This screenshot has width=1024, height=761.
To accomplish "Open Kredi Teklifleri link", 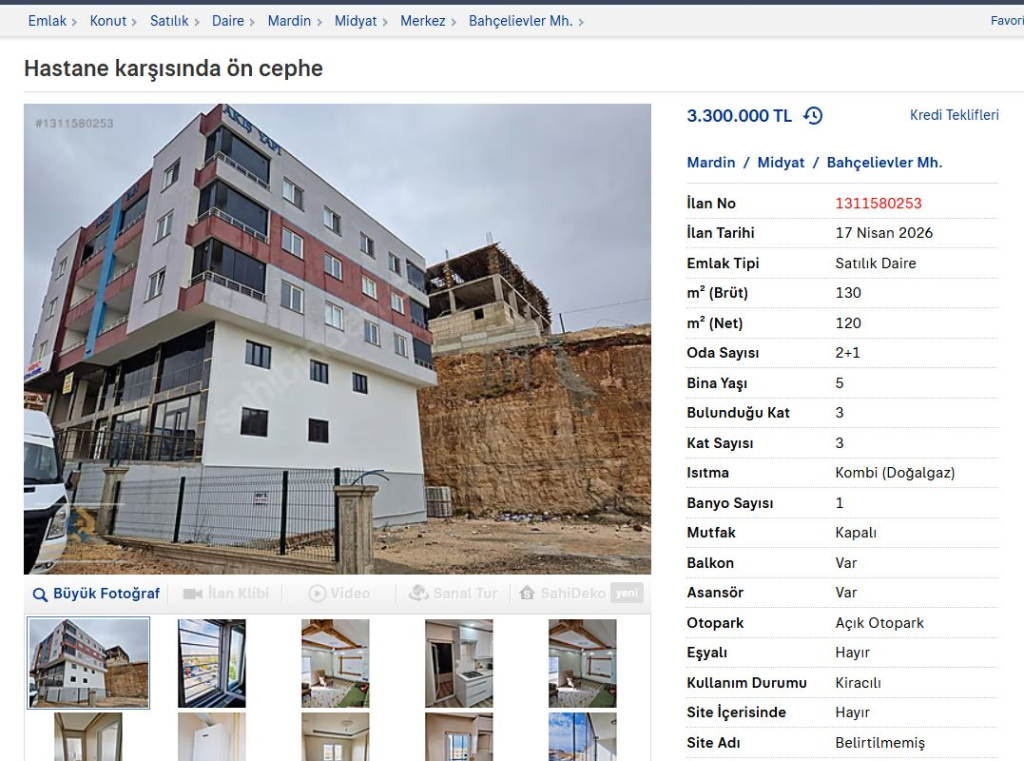I will click(x=954, y=115).
